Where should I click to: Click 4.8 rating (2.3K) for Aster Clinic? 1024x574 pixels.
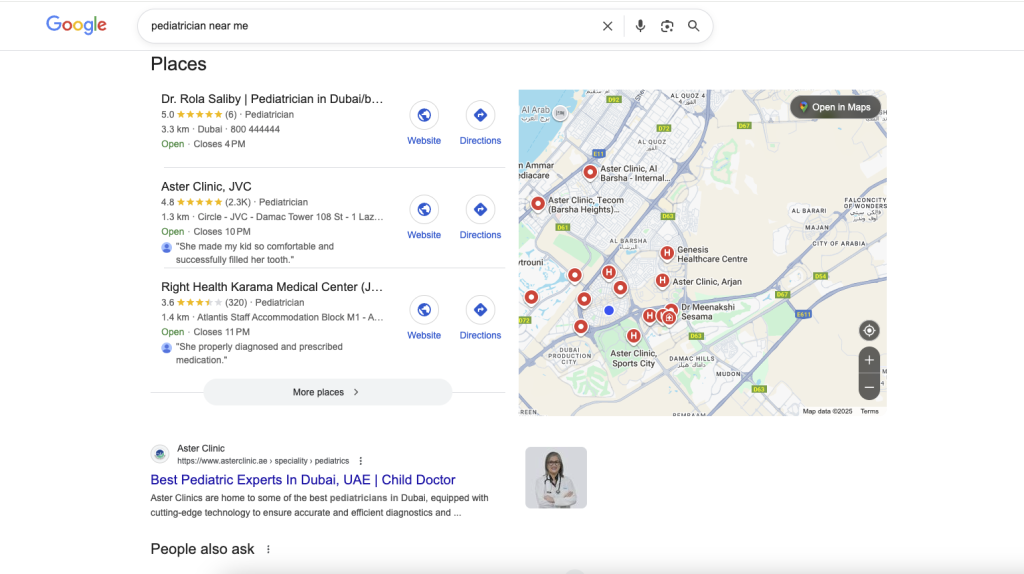click(x=206, y=202)
